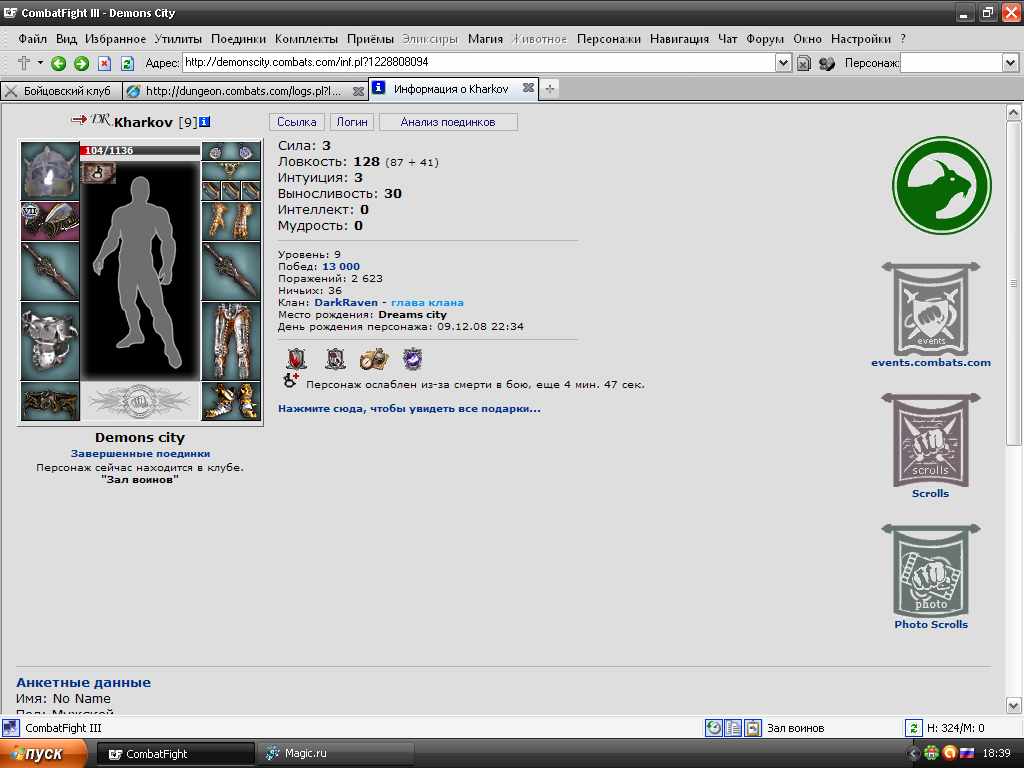Image resolution: width=1024 pixels, height=768 pixels.
Task: Click the bracers equipment slot below helmet
Action: point(50,221)
